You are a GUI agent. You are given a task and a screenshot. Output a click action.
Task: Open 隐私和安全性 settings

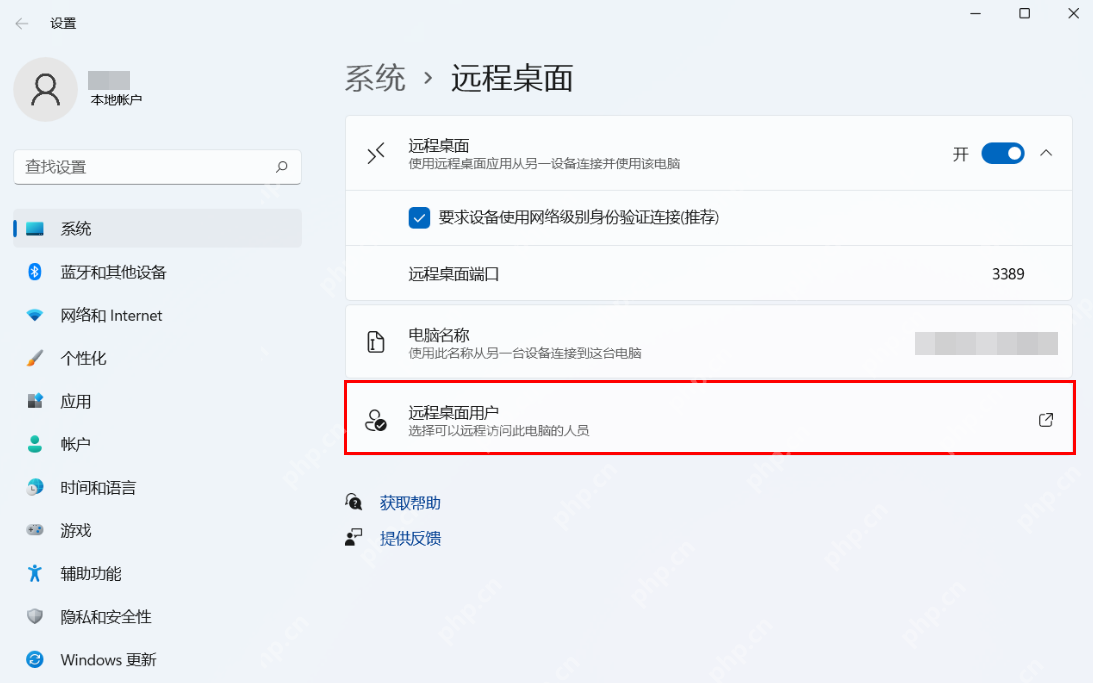tap(158, 616)
